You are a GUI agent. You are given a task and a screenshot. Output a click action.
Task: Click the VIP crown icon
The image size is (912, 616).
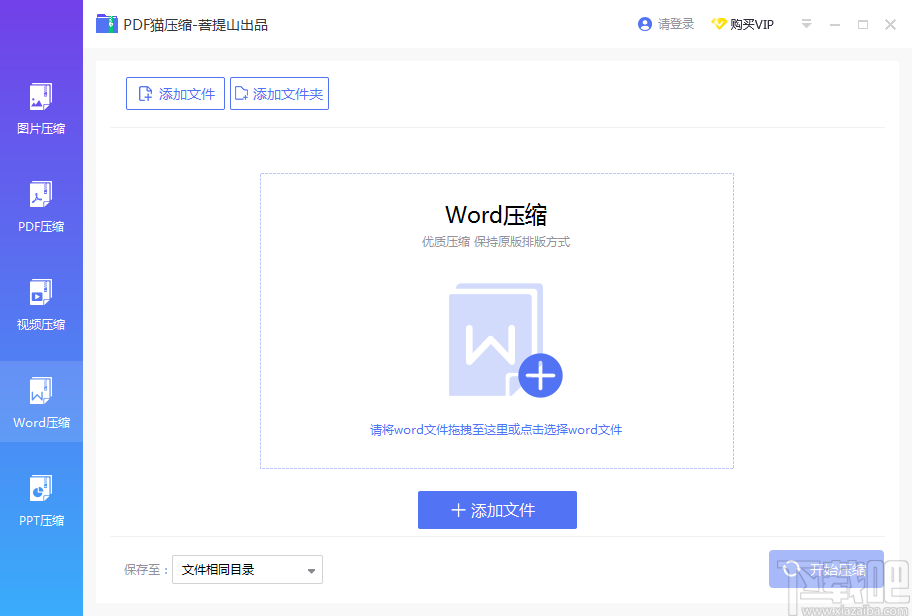pyautogui.click(x=719, y=23)
